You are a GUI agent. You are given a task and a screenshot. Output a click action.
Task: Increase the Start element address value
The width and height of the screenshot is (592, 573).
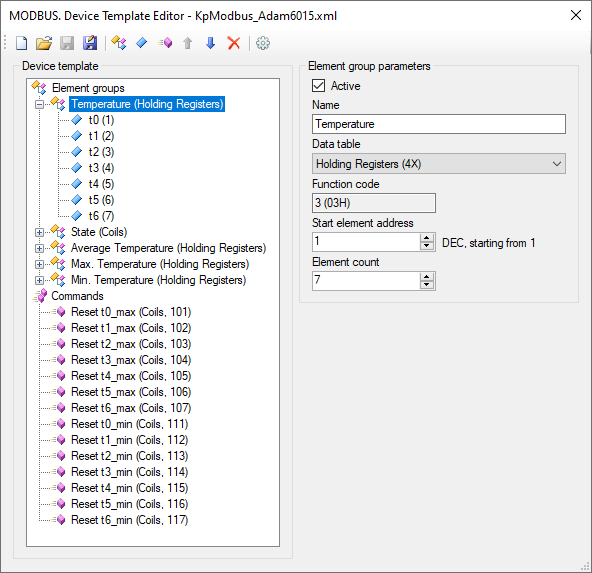coord(427,238)
